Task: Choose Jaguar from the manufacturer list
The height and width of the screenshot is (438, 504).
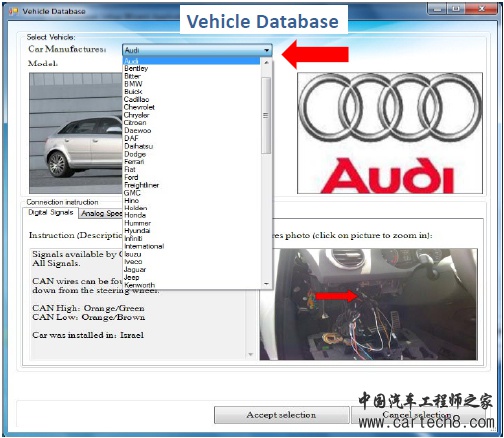Action: (192, 270)
